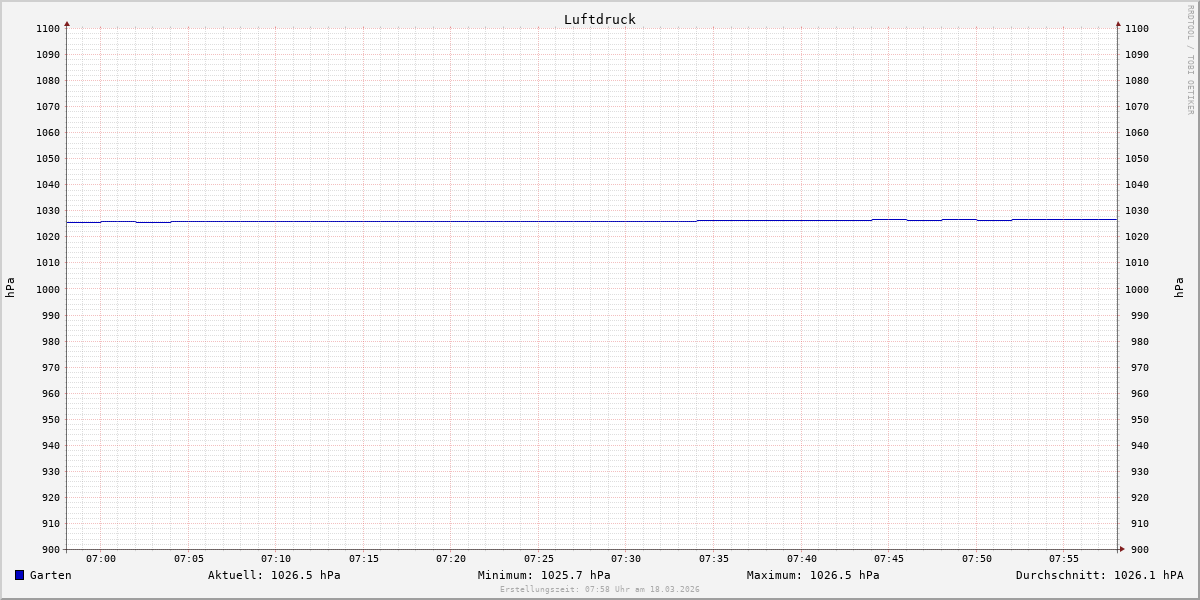
Task: Click the 1100 label on left Y axis
Action: click(48, 28)
